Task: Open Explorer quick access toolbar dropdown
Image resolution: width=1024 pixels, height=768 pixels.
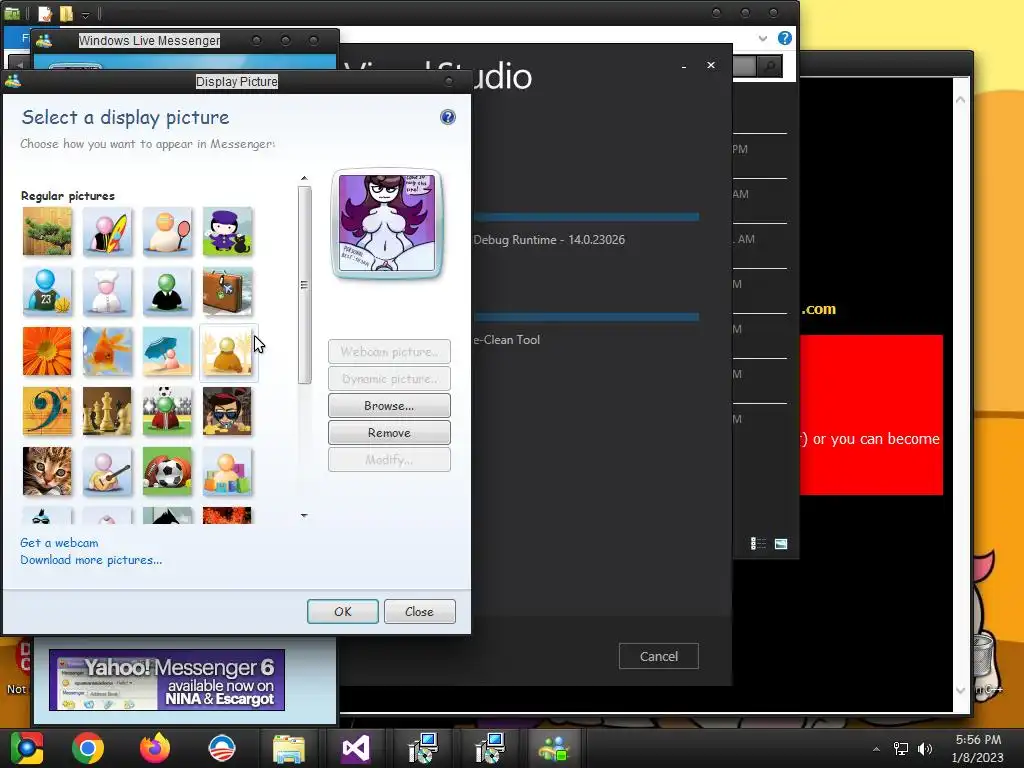Action: coord(86,14)
